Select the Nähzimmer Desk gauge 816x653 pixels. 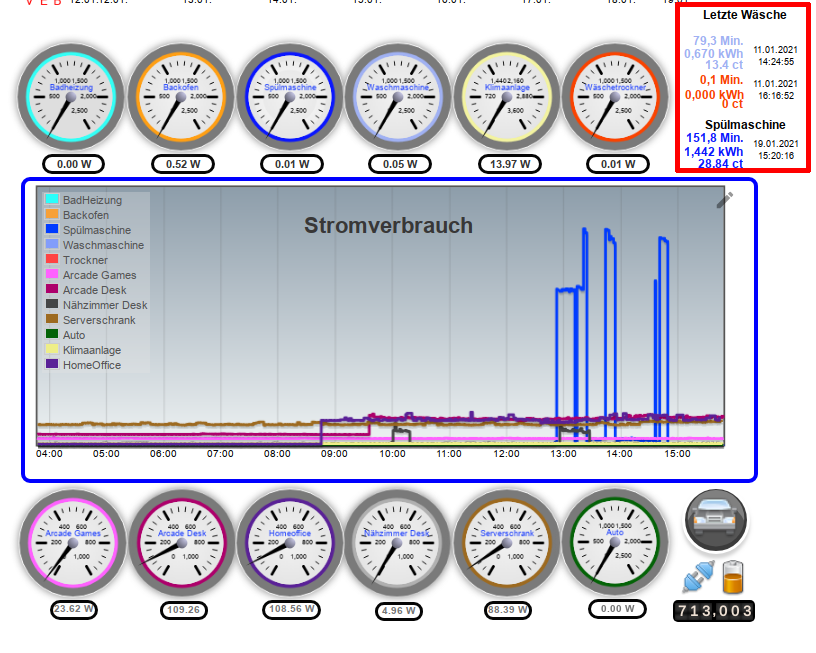point(397,543)
